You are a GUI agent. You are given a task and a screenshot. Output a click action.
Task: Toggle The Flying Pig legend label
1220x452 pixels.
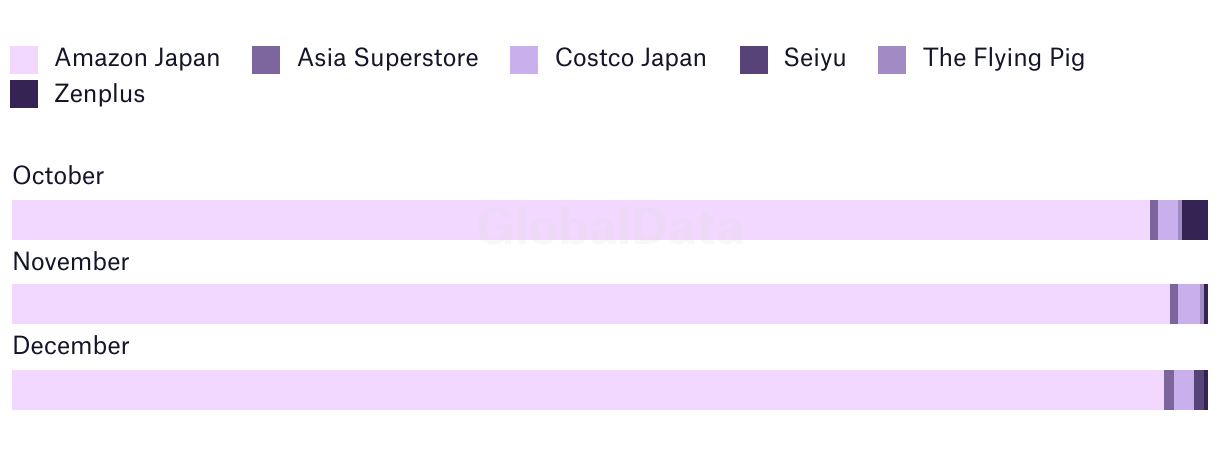coord(1004,58)
